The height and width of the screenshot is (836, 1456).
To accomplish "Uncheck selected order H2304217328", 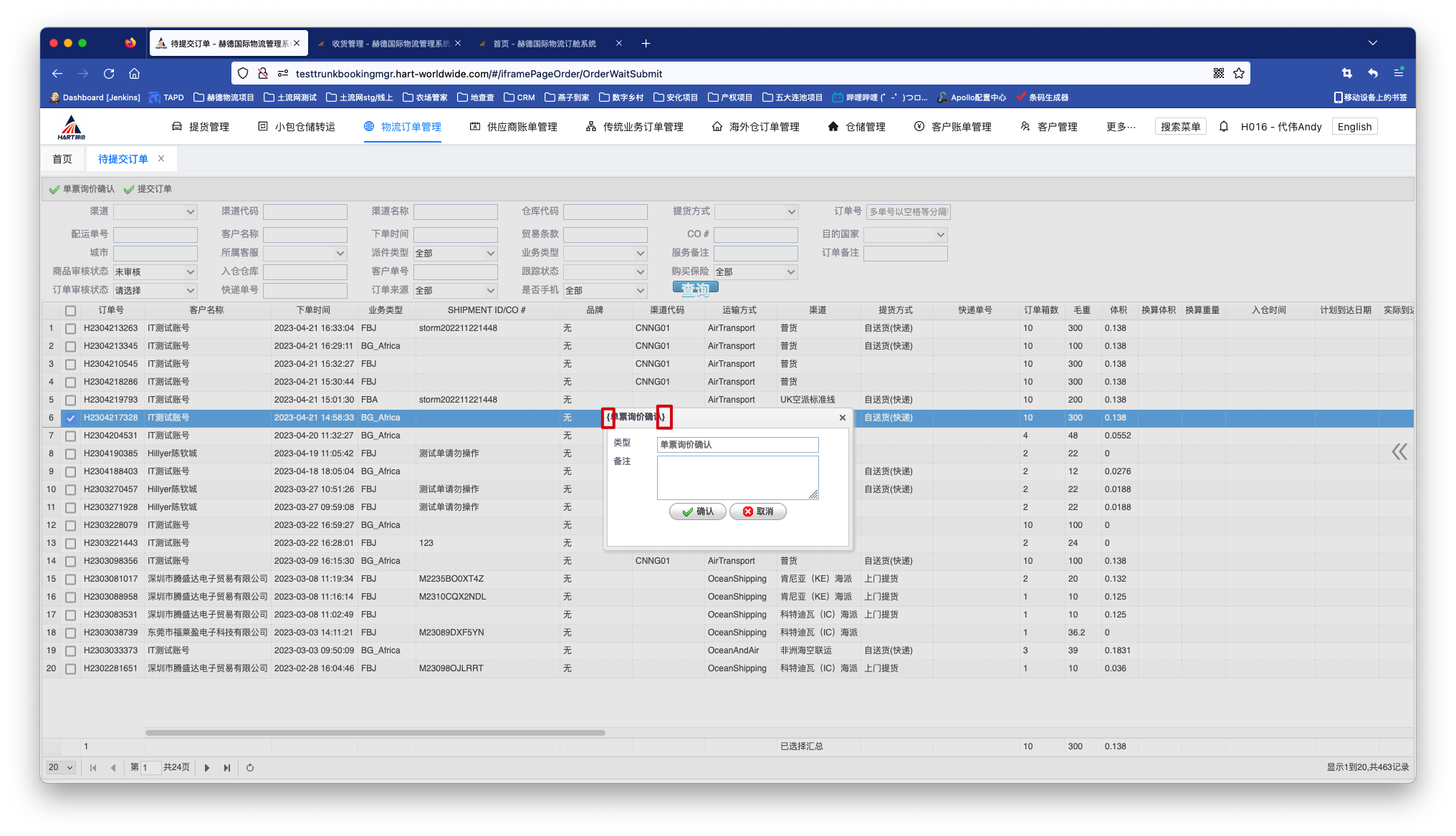I will 70,418.
